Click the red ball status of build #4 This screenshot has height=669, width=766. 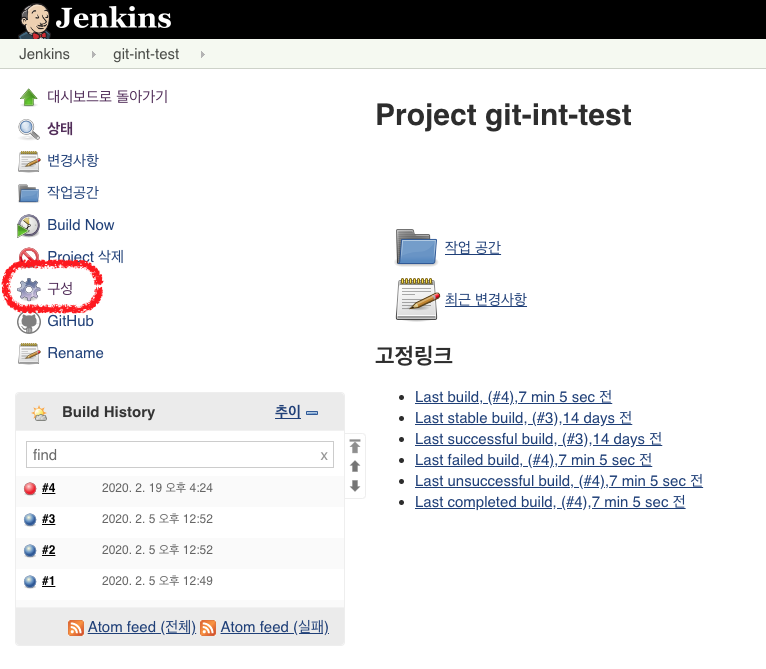(x=30, y=488)
